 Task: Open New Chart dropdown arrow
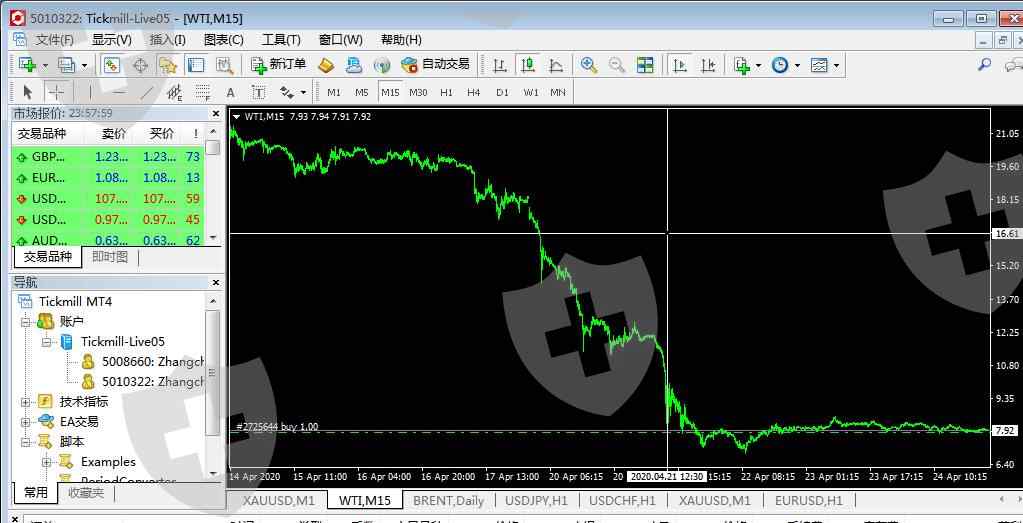(x=45, y=65)
